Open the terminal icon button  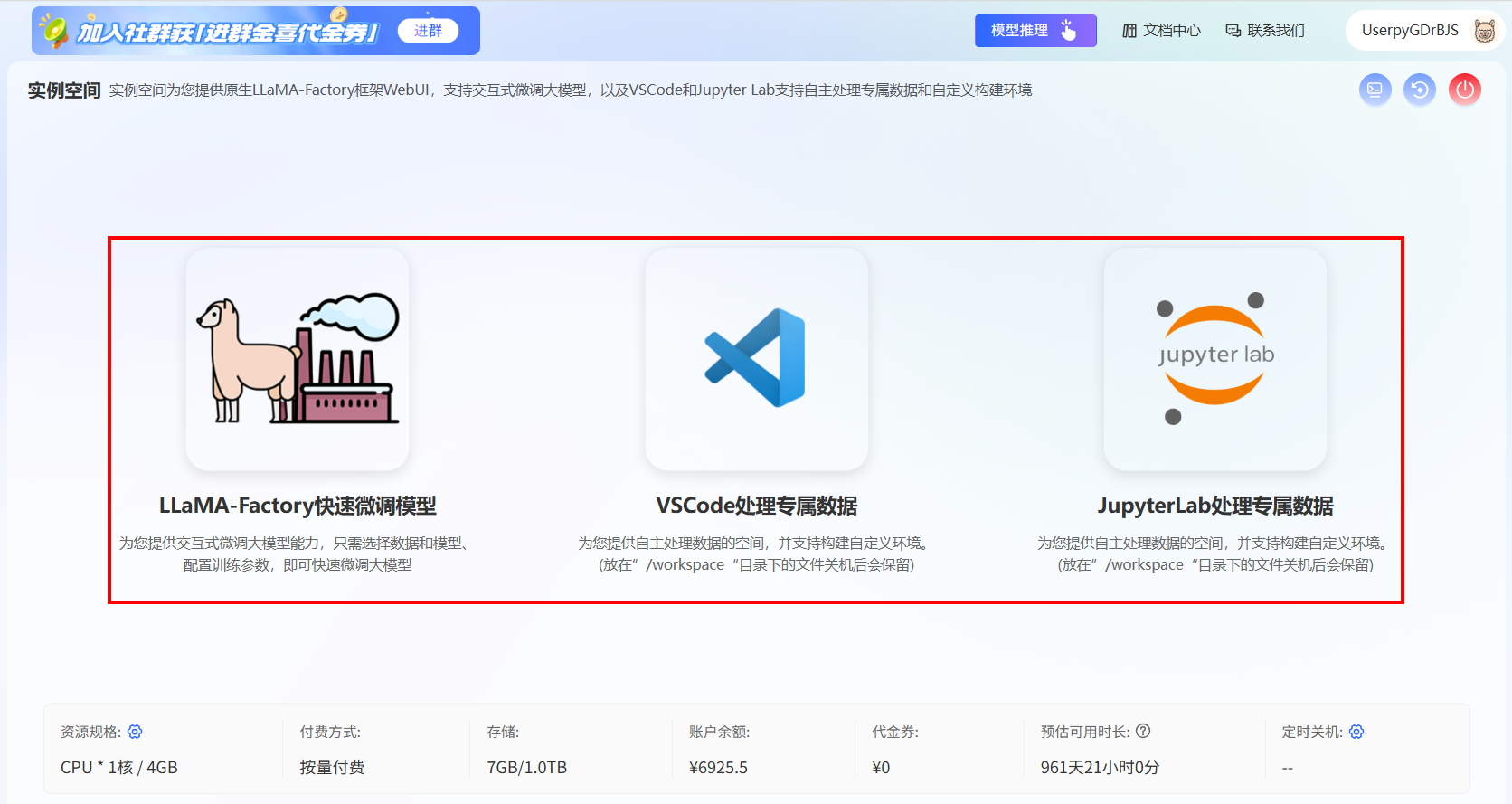[1375, 90]
